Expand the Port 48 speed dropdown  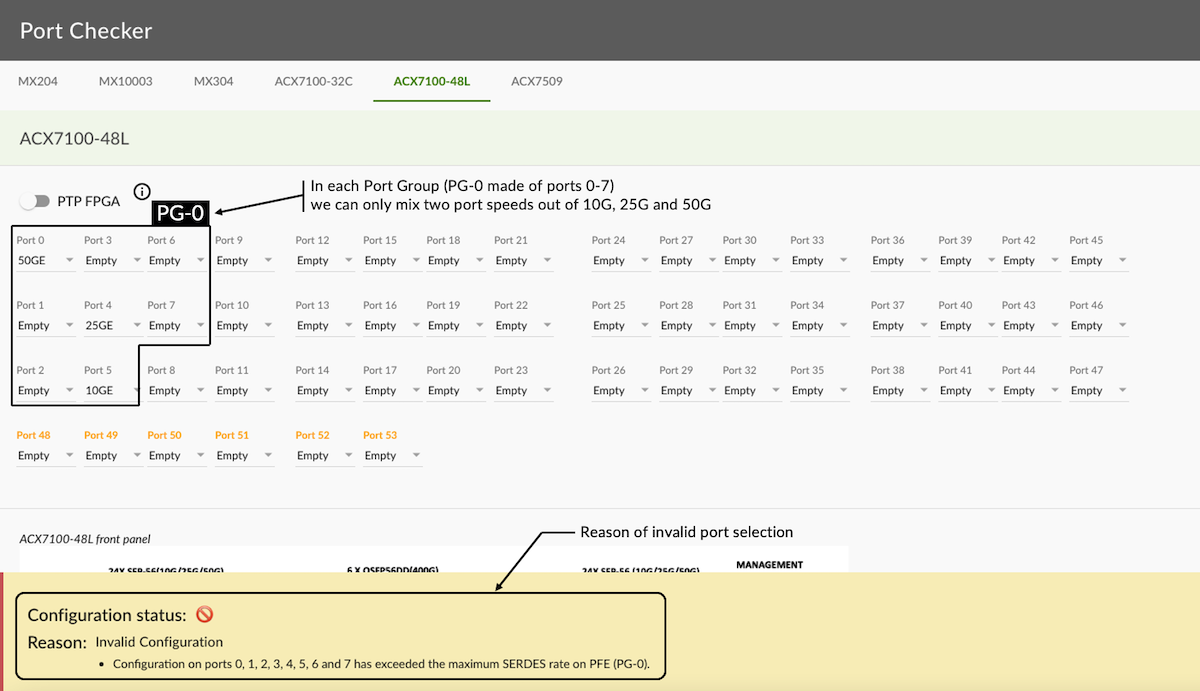46,456
